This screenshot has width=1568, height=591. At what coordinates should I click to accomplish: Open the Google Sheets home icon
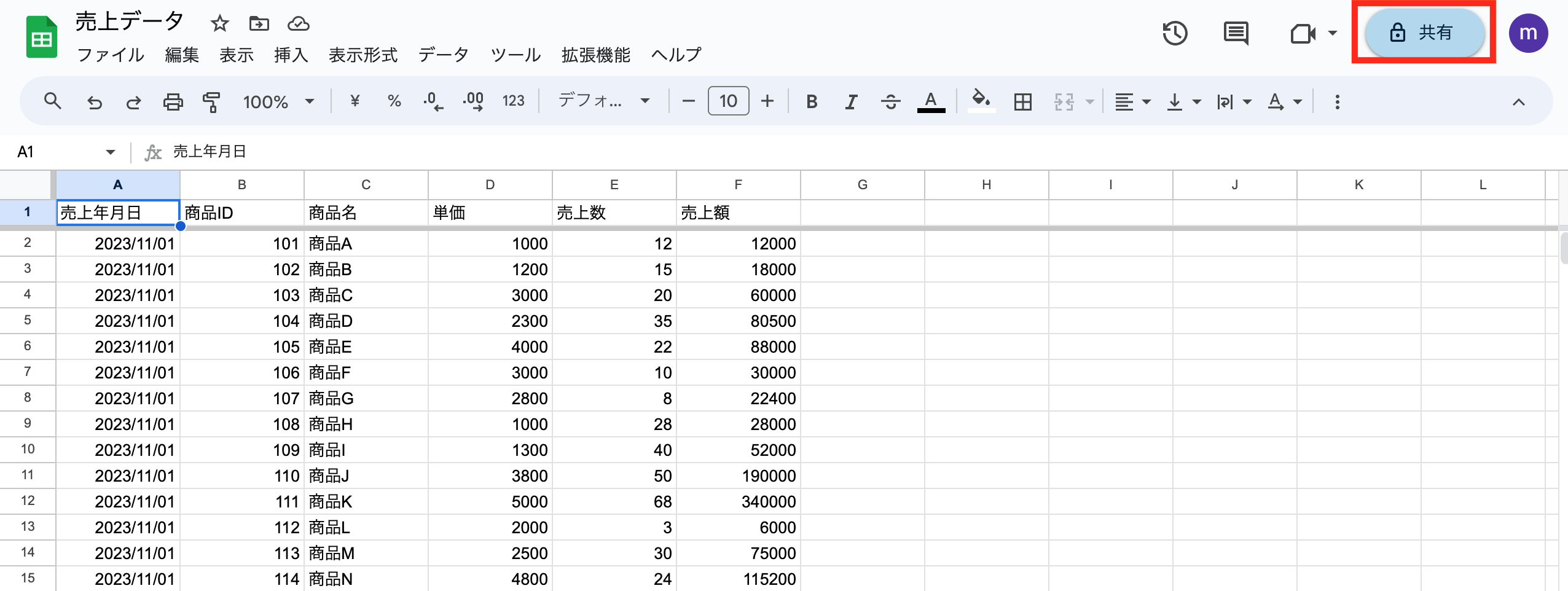[x=41, y=37]
